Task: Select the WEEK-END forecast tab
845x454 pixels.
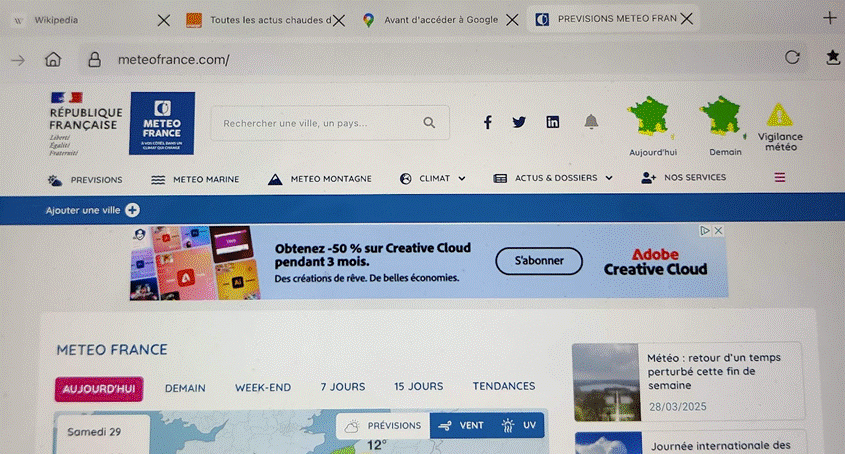Action: coord(263,388)
